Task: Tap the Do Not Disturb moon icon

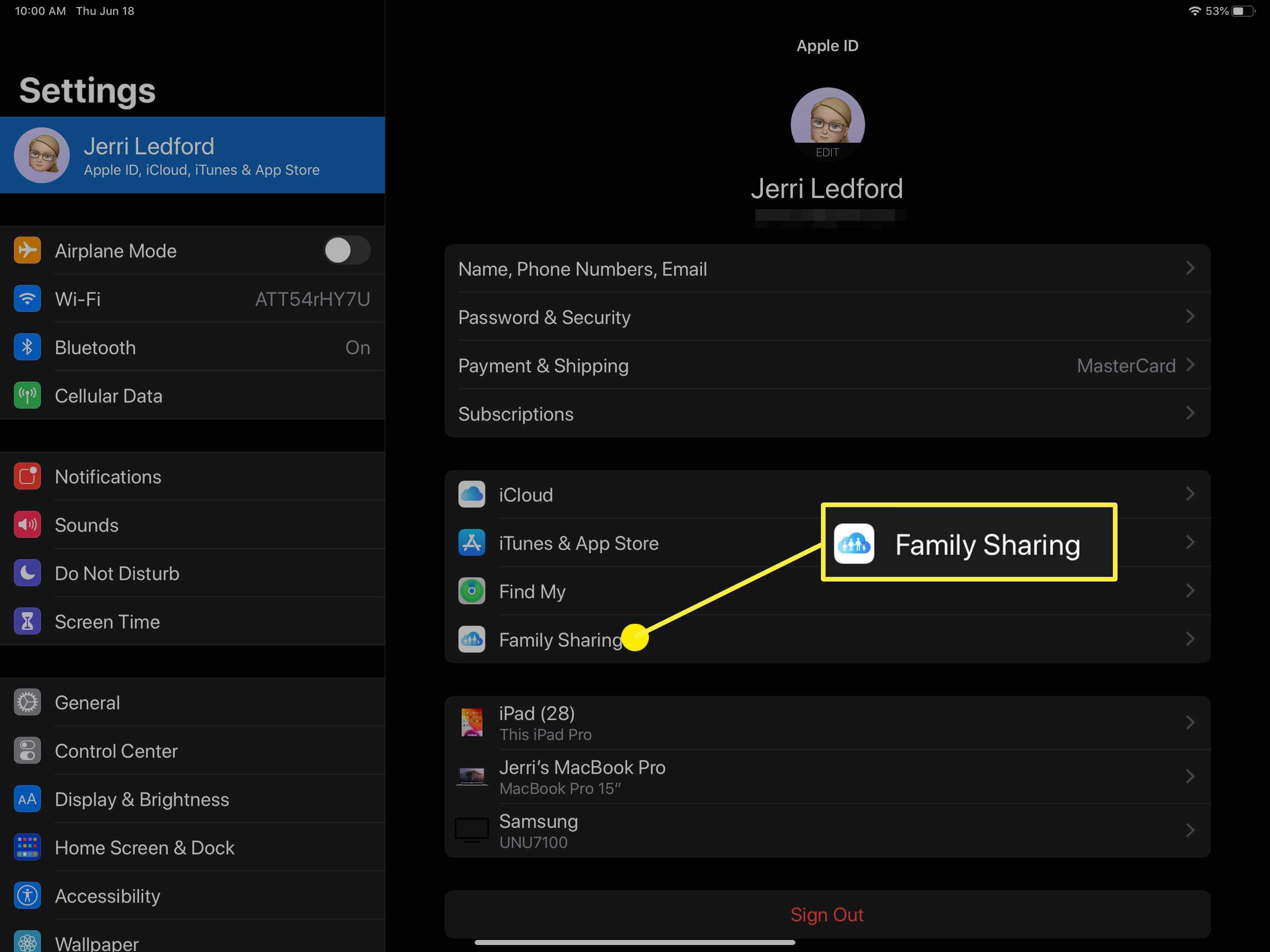Action: click(x=27, y=573)
